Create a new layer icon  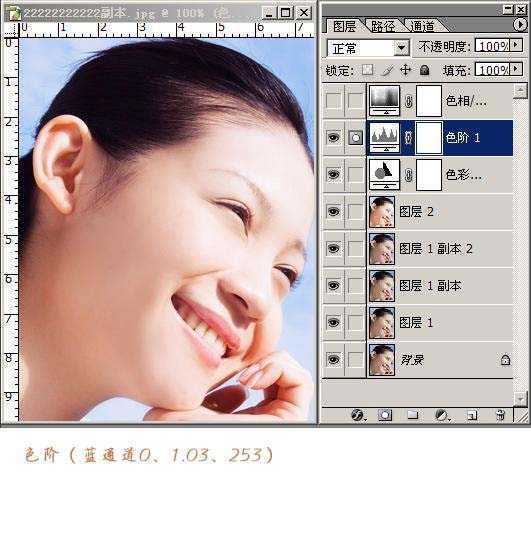coord(472,415)
